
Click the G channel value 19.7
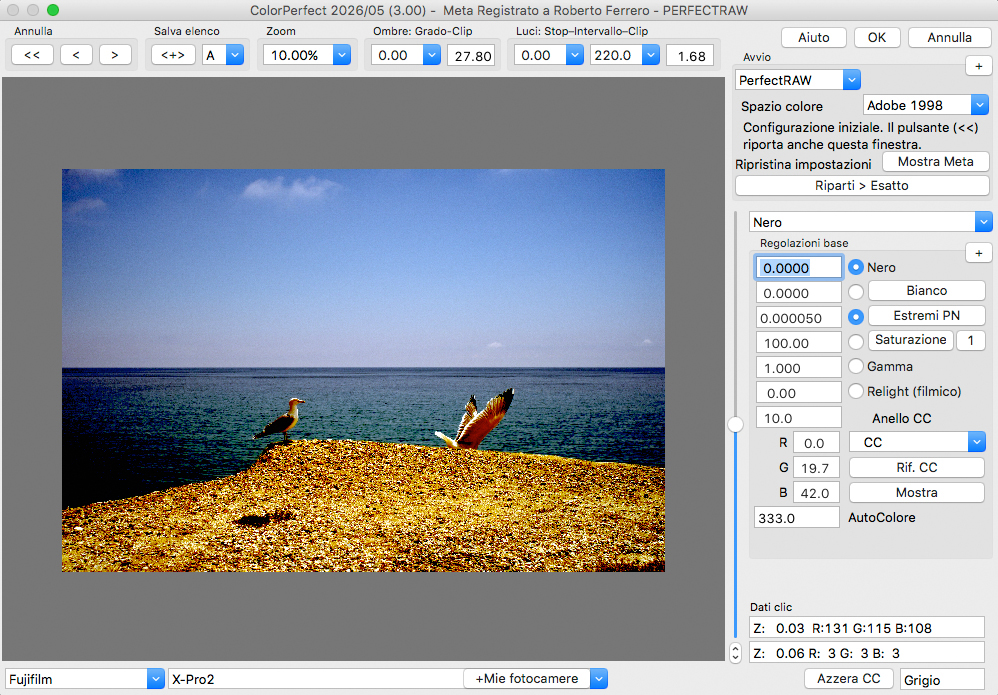point(816,468)
